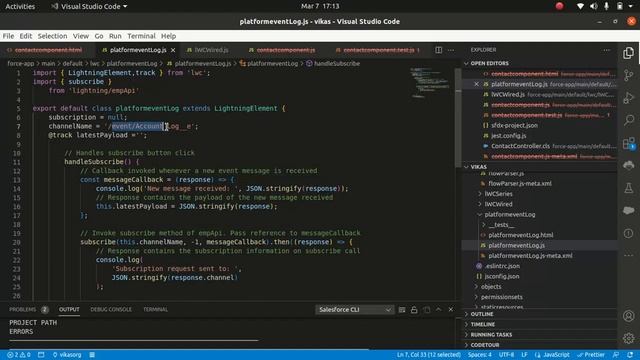This screenshot has width=640, height=360.
Task: Open sfdx-project.json in Open Editors
Action: [x=514, y=125]
